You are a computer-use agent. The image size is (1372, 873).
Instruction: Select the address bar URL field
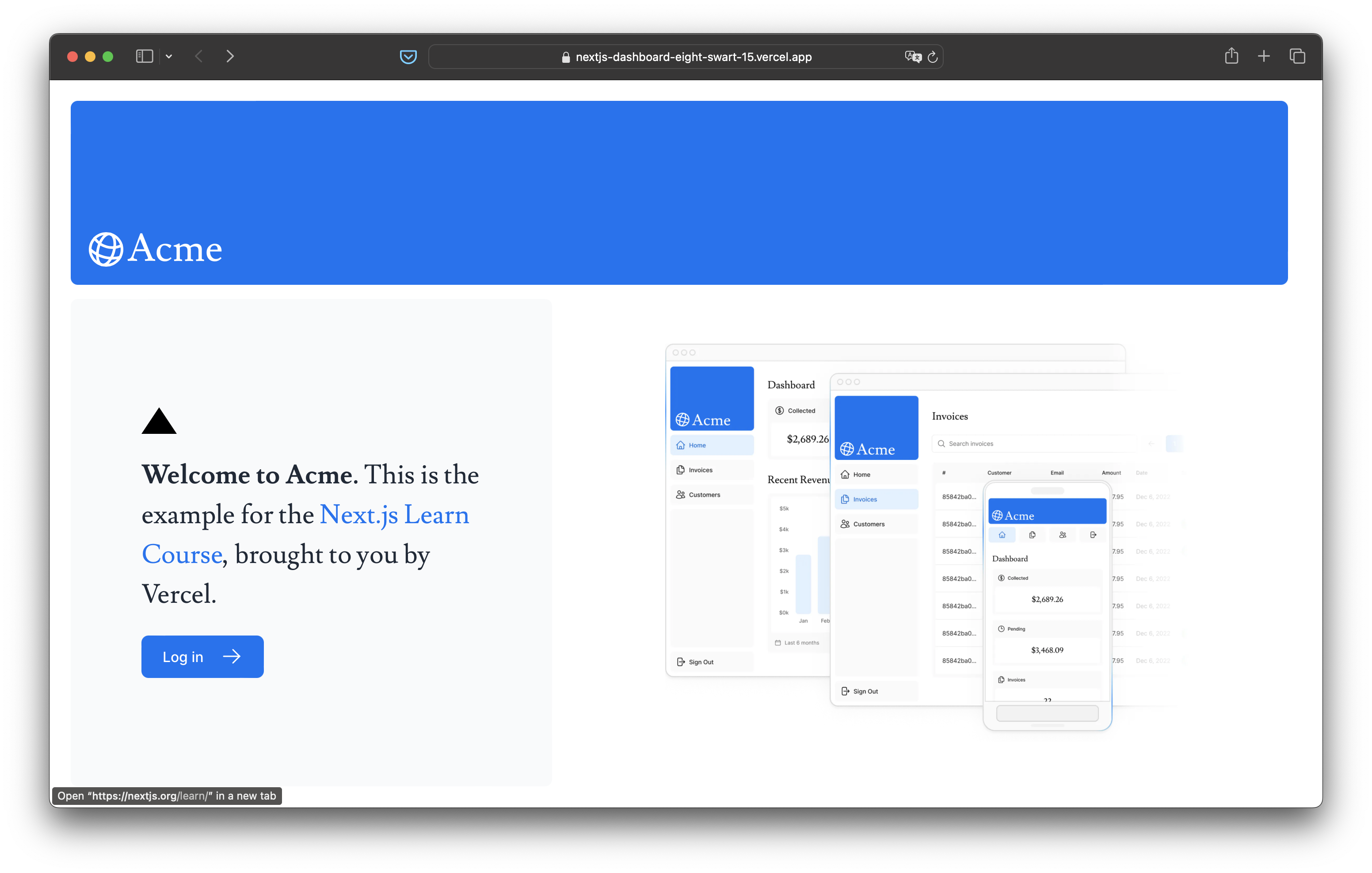pos(686,57)
